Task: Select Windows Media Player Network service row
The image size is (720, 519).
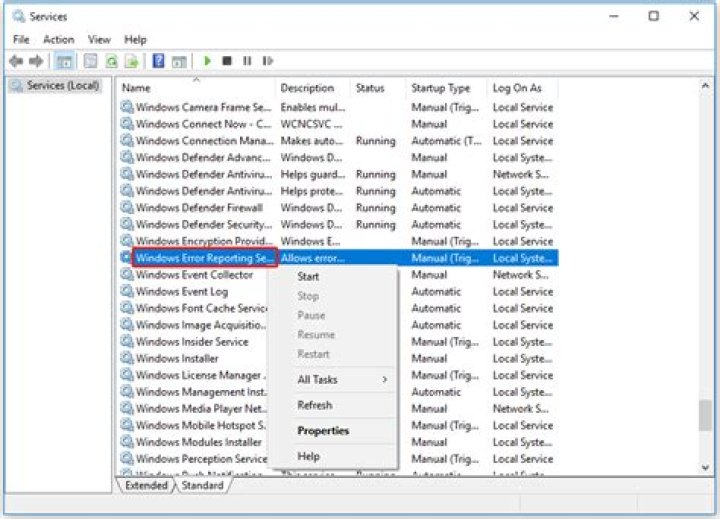Action: pyautogui.click(x=339, y=408)
